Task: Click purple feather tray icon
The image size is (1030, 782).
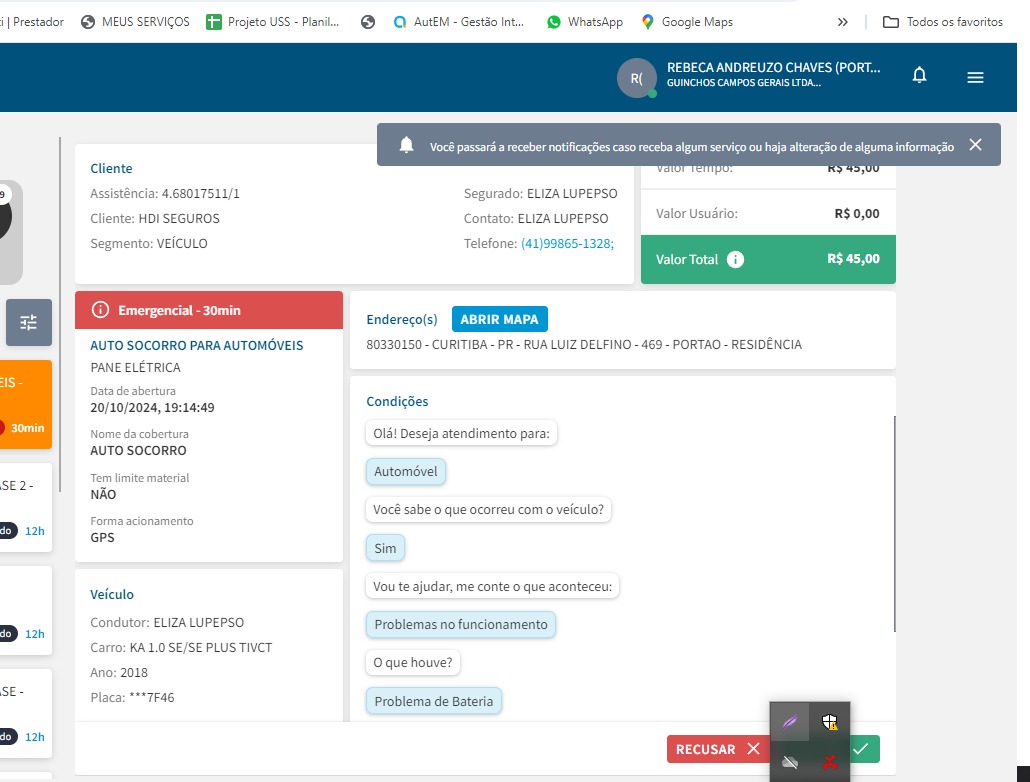Action: coord(790,722)
